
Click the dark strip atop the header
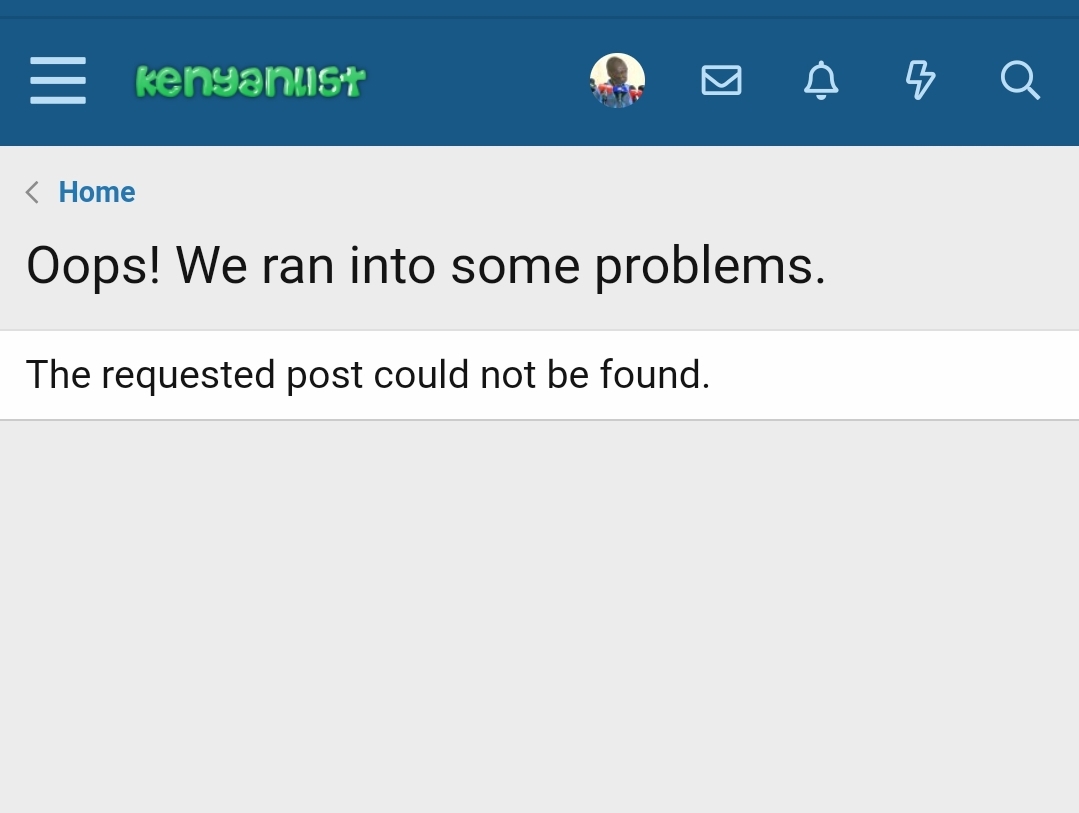pos(540,8)
